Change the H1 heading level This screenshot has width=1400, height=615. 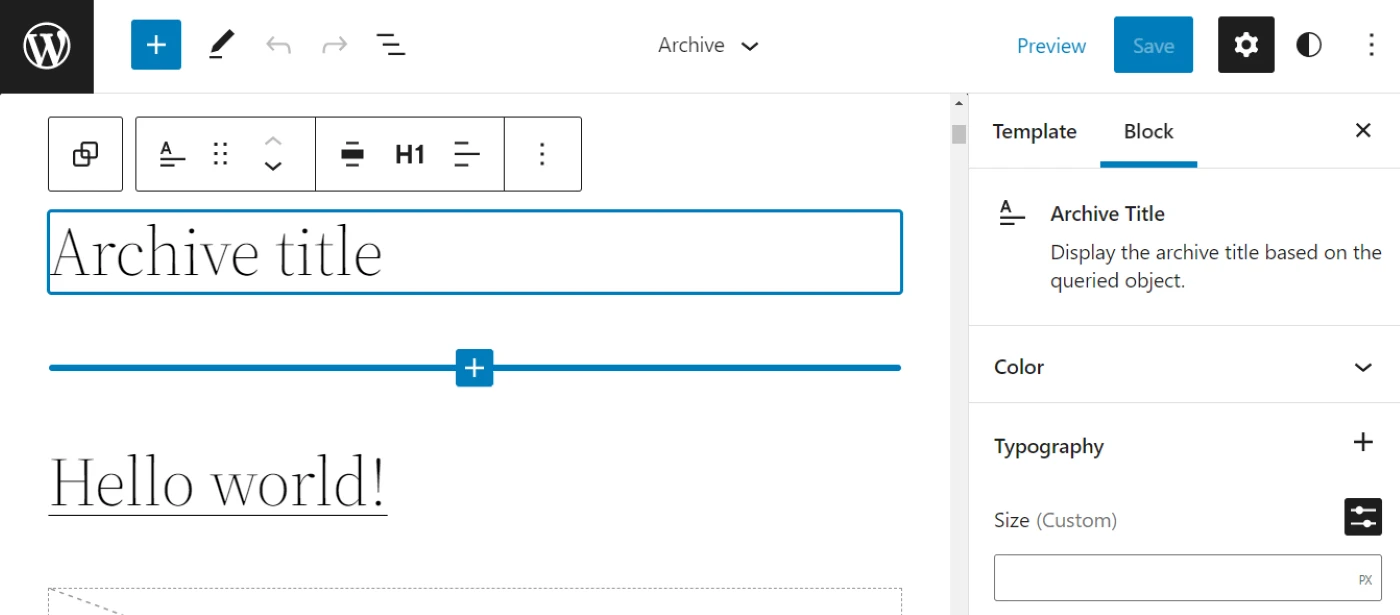(410, 154)
